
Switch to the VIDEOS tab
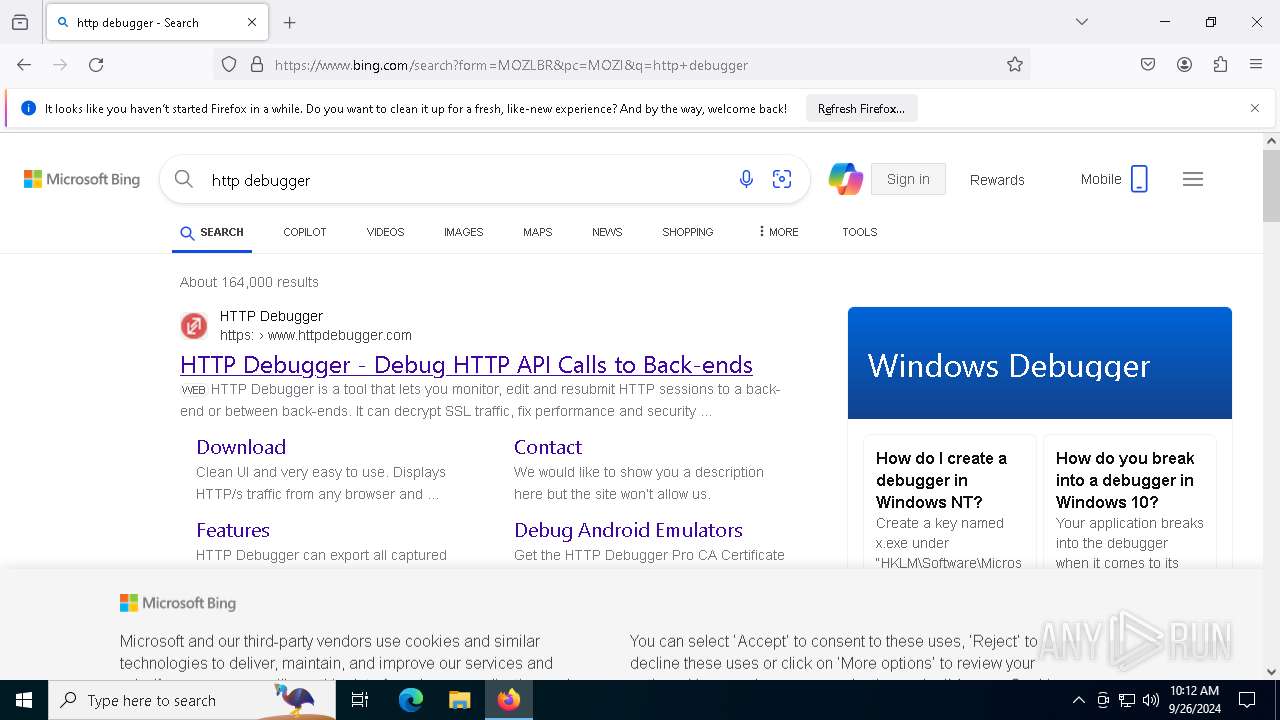tap(385, 232)
